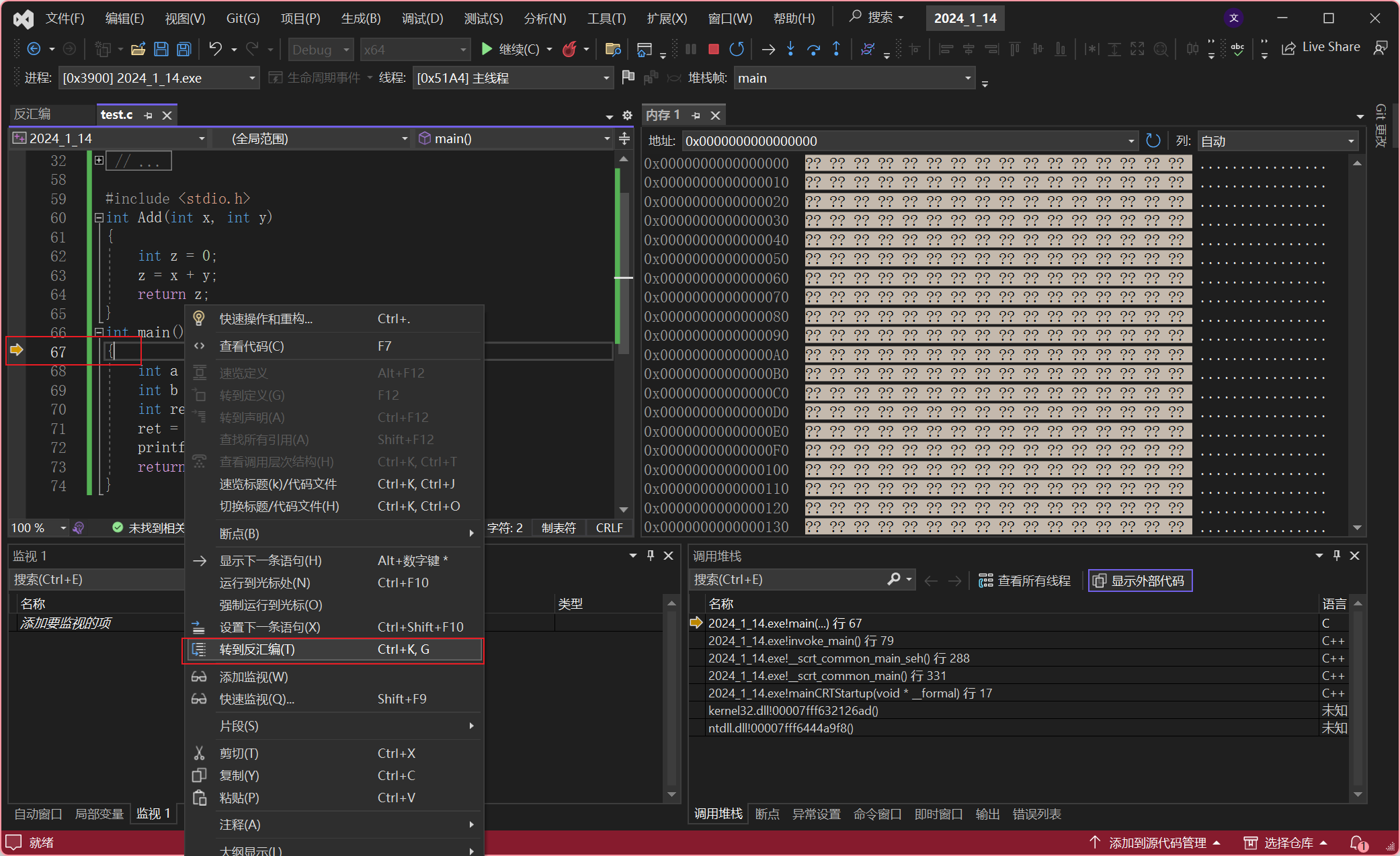Pin the Call Stack panel

pyautogui.click(x=1336, y=556)
